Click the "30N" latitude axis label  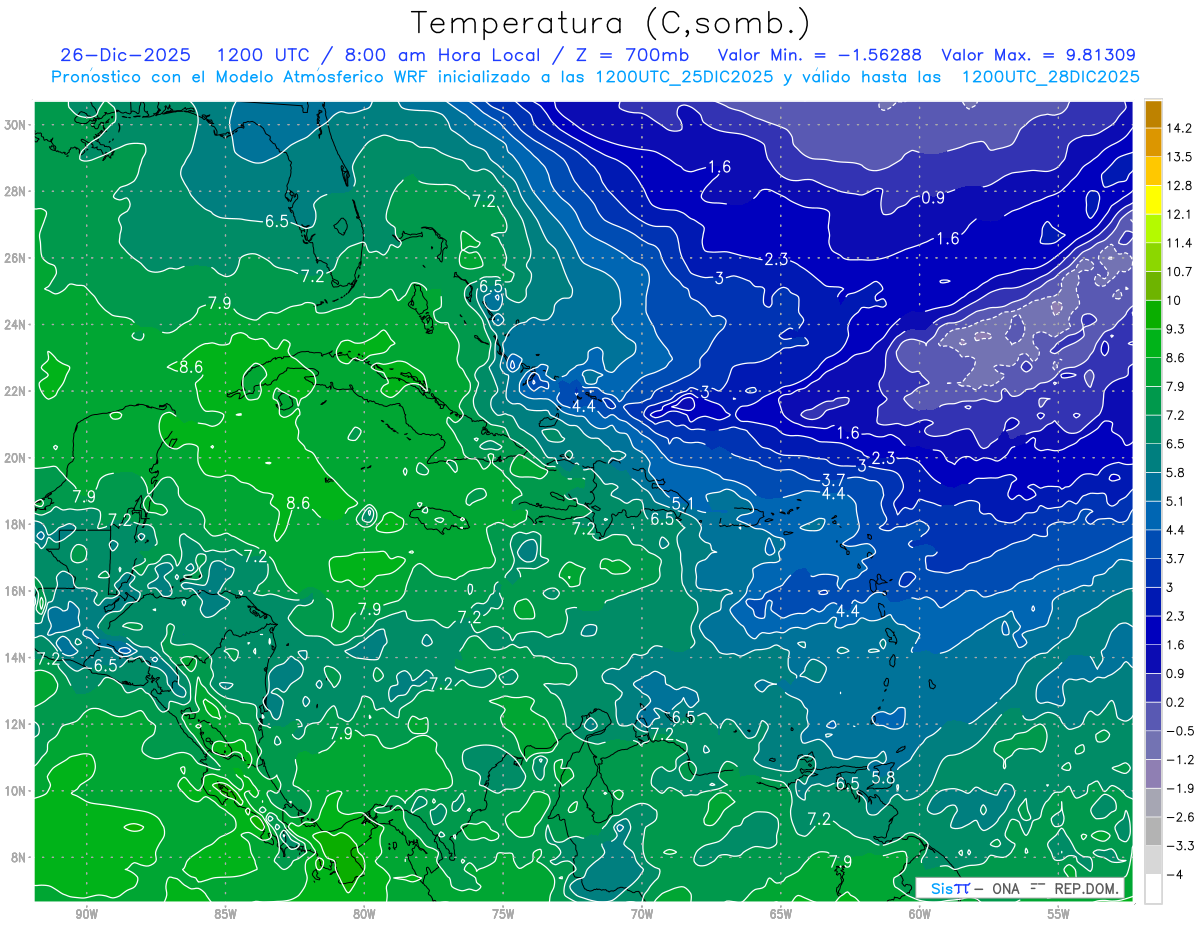(15, 124)
